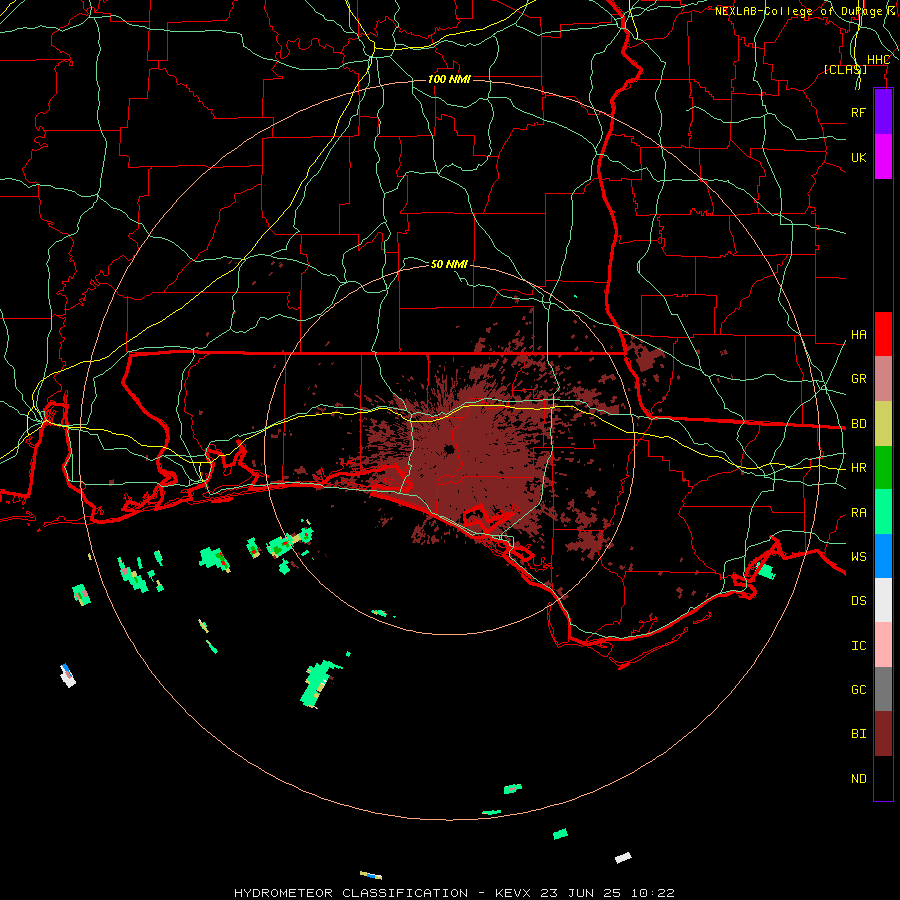The height and width of the screenshot is (900, 900).
Task: Choose the blue WS legend swatch
Action: (883, 556)
